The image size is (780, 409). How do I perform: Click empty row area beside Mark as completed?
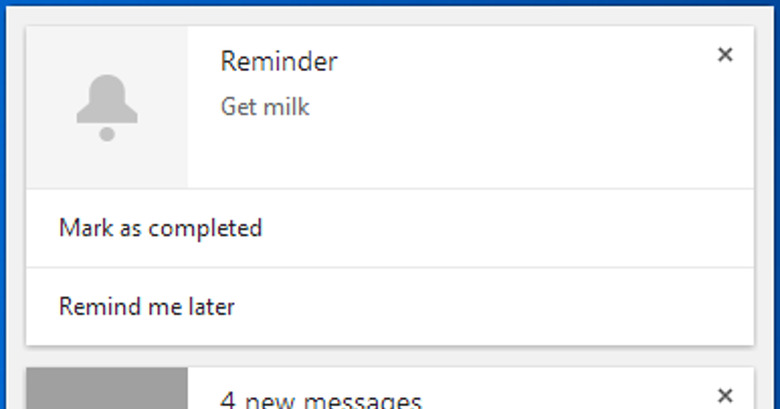[507, 228]
